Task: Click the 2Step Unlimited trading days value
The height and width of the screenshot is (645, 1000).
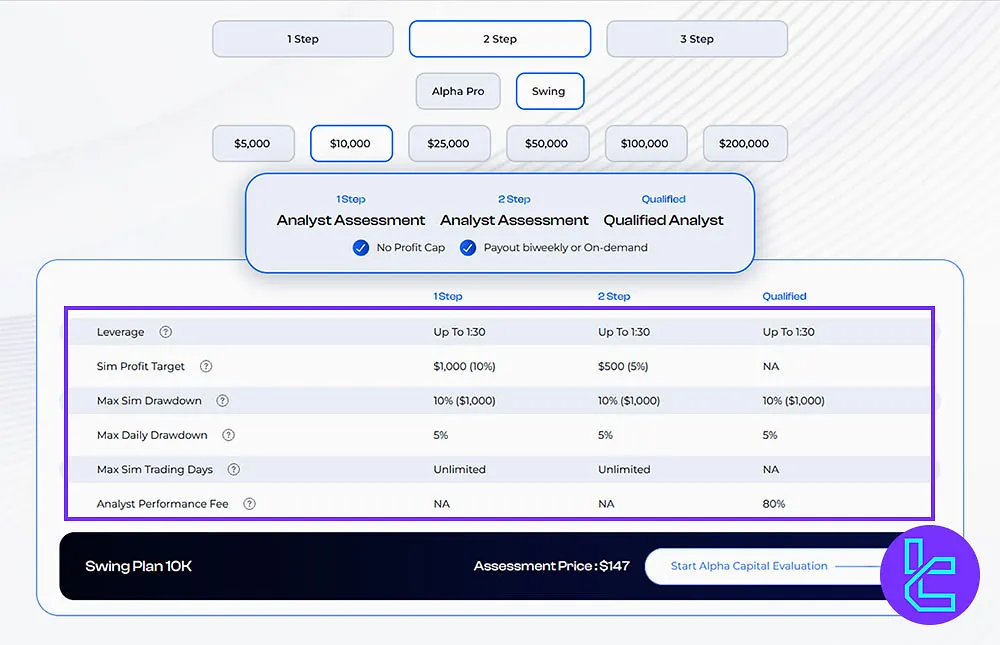Action: pyautogui.click(x=624, y=470)
